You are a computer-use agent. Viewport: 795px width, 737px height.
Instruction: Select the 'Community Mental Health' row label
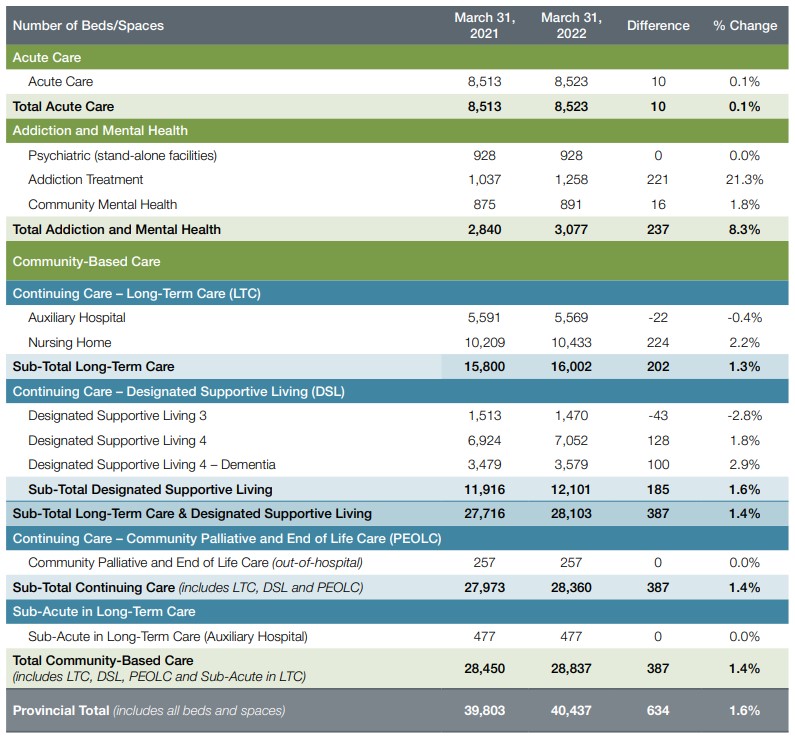(x=103, y=204)
